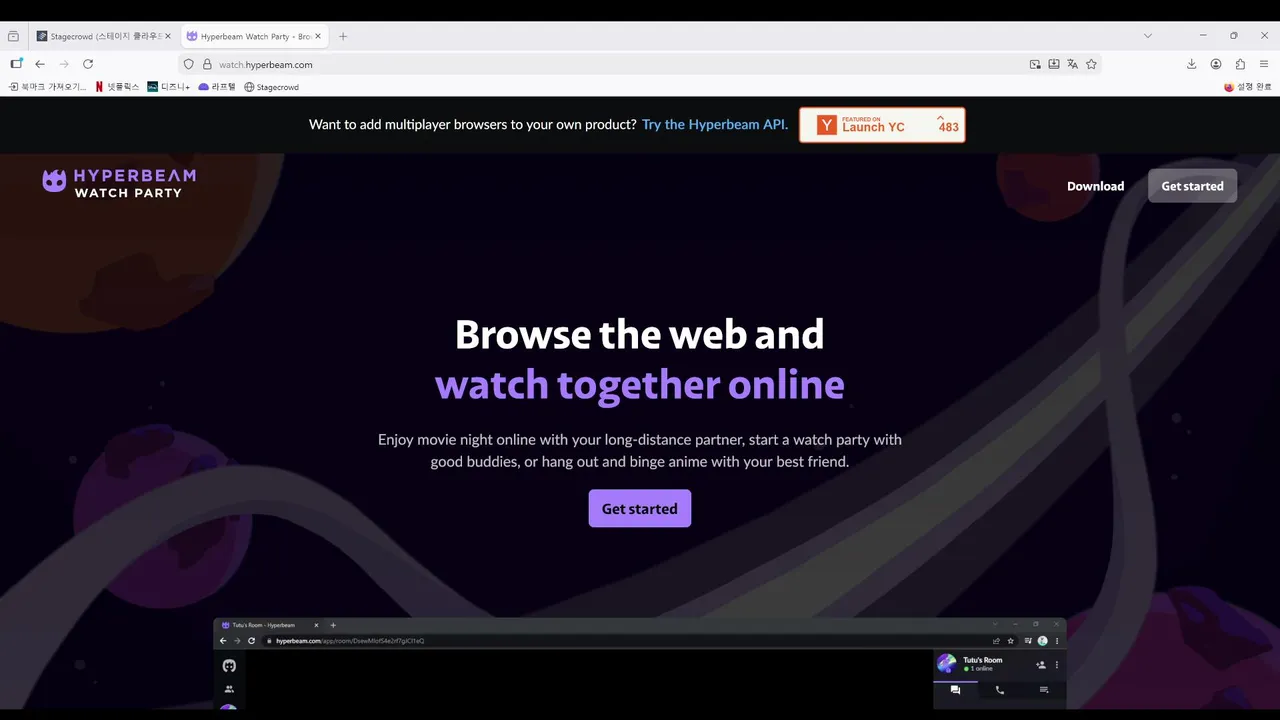
Task: Open the Stagecrowd bookmark
Action: point(271,87)
